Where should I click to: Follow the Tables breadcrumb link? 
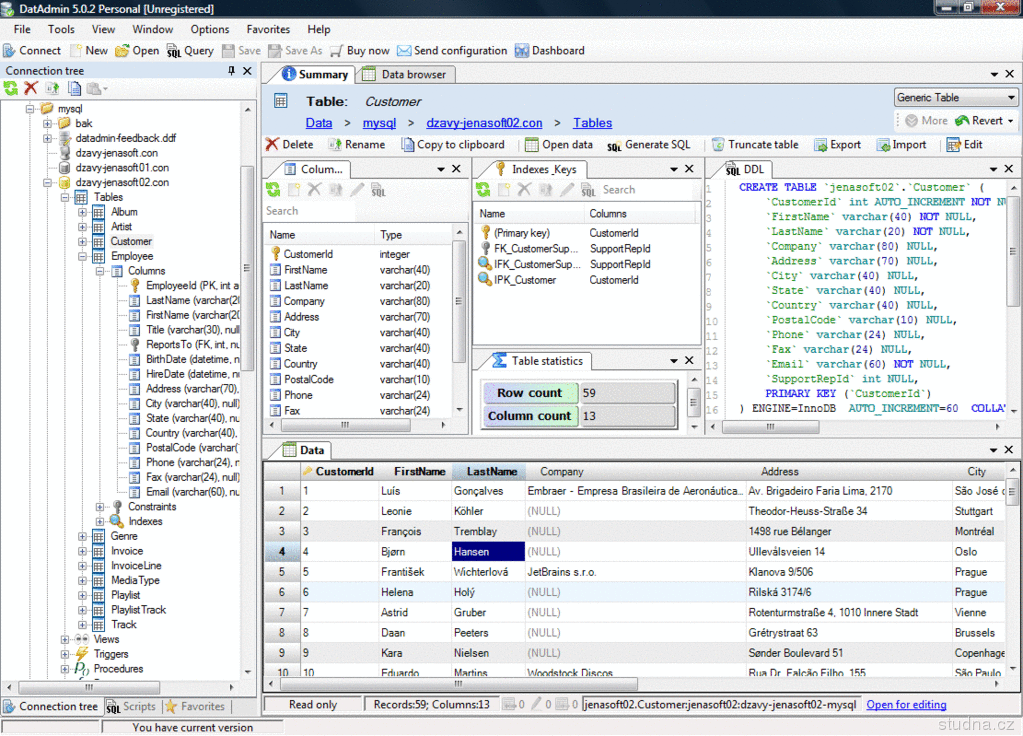pos(592,123)
